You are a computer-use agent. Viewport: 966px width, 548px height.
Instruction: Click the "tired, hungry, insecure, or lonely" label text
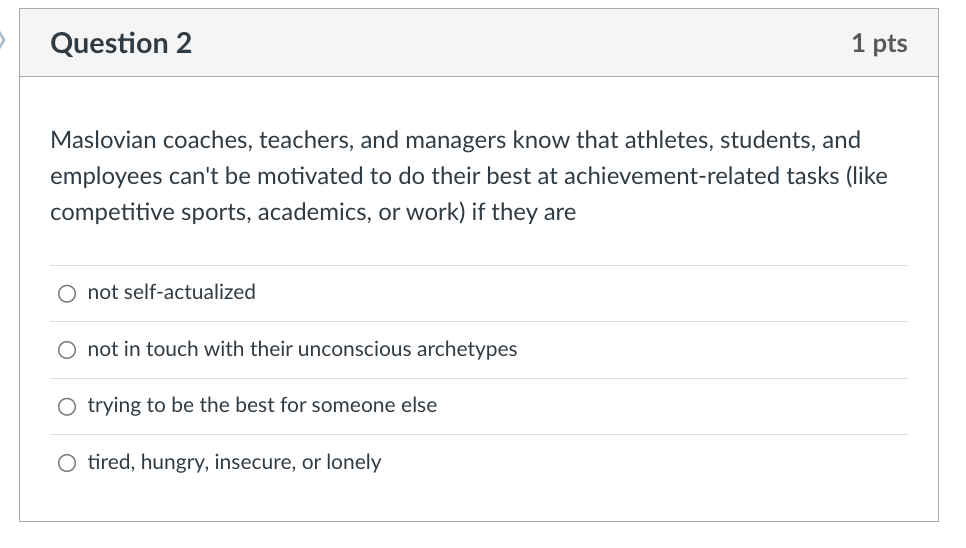(234, 462)
